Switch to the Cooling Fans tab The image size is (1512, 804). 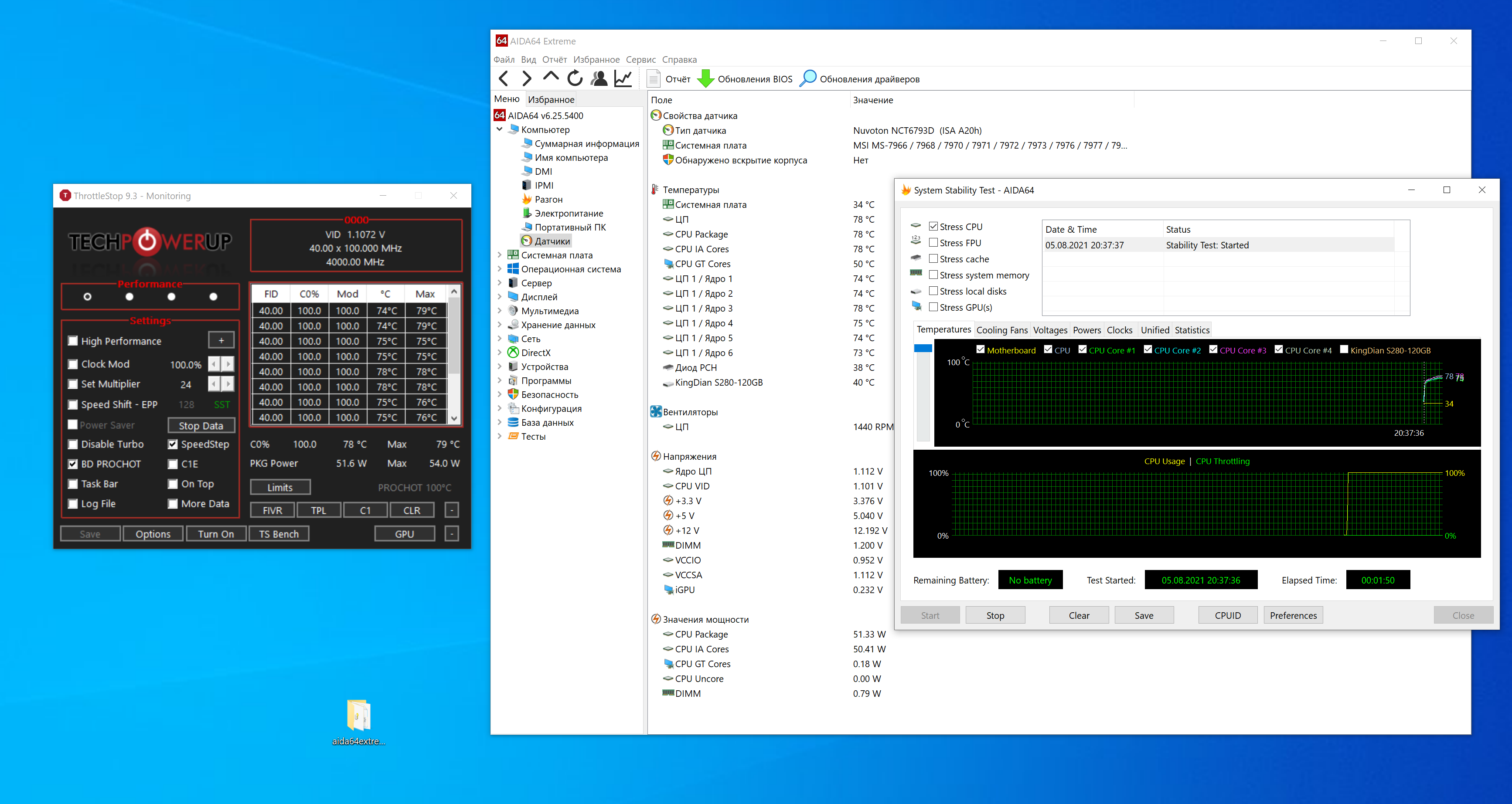[x=1001, y=330]
